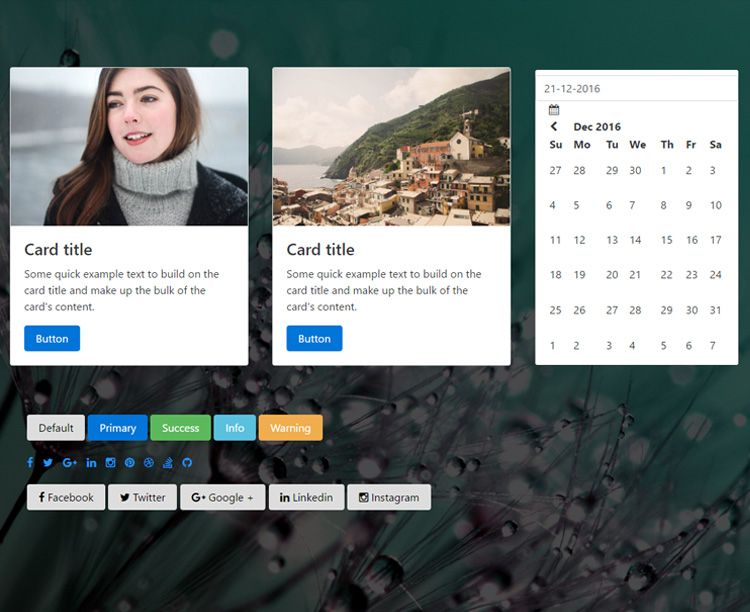Select December 25 in the calendar

click(x=555, y=310)
